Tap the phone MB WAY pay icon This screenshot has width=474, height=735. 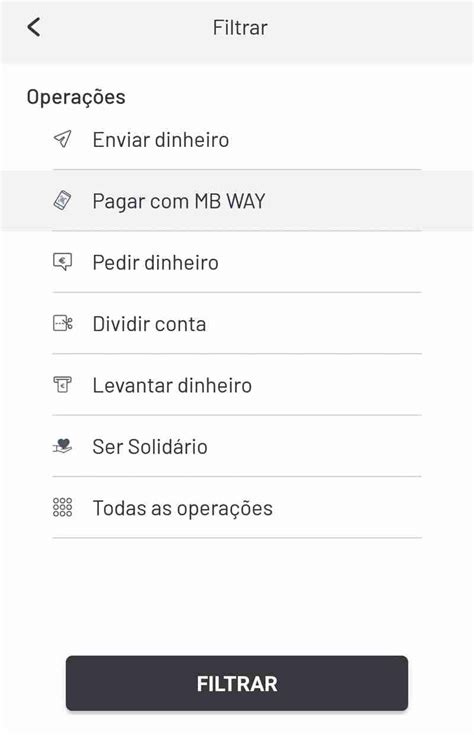coord(62,201)
